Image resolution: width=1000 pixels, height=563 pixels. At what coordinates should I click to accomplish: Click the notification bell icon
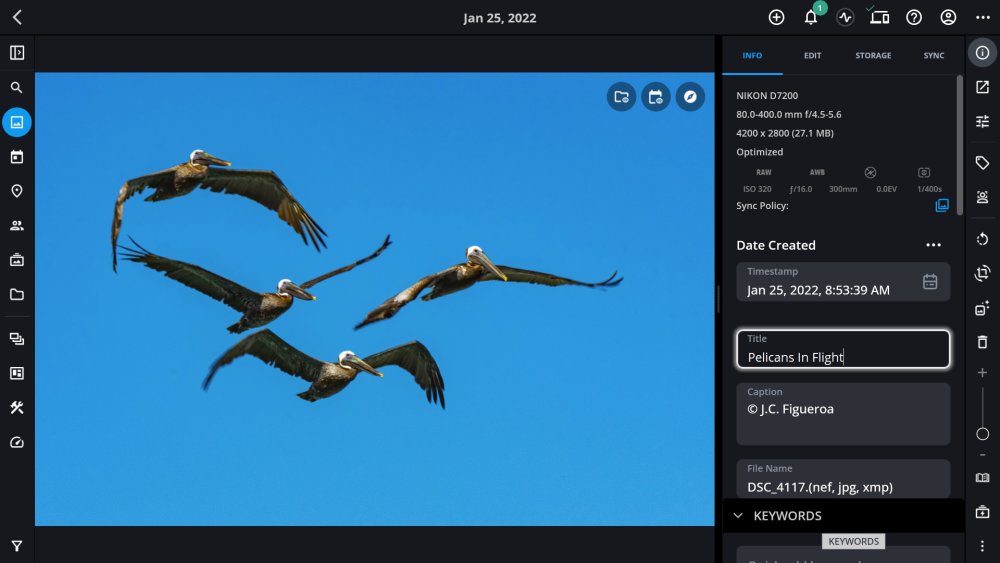click(811, 17)
